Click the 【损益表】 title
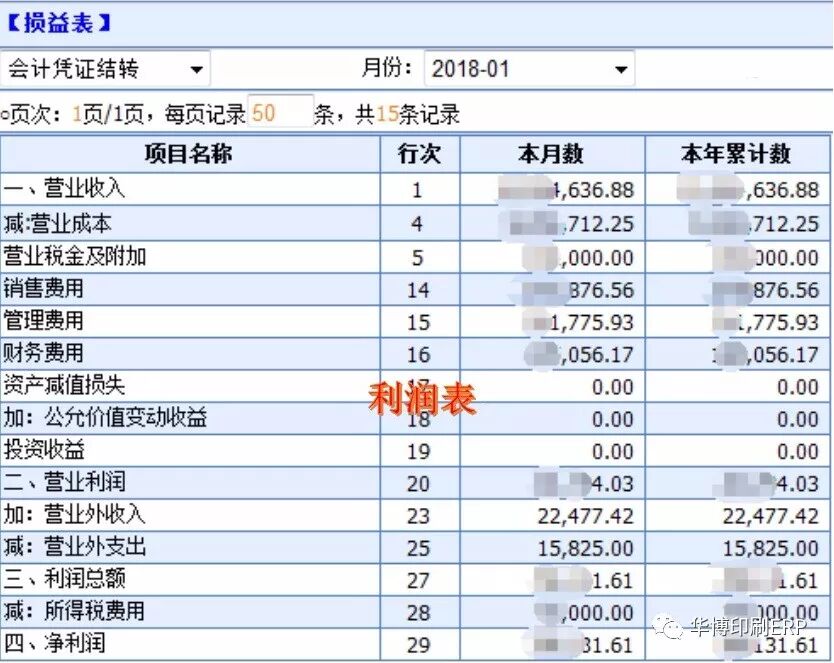 (59, 23)
